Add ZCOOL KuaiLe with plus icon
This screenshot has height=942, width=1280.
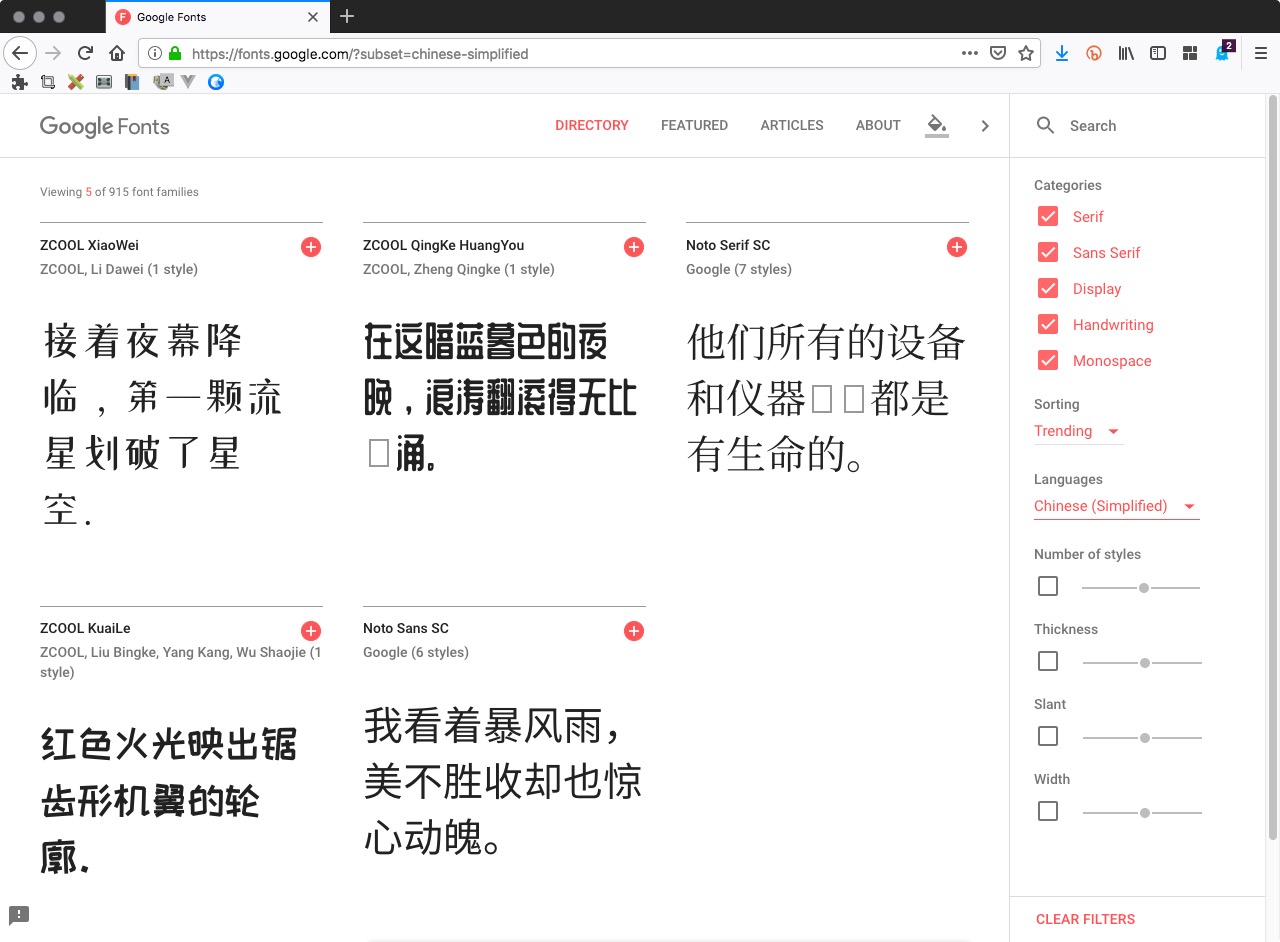[x=311, y=631]
